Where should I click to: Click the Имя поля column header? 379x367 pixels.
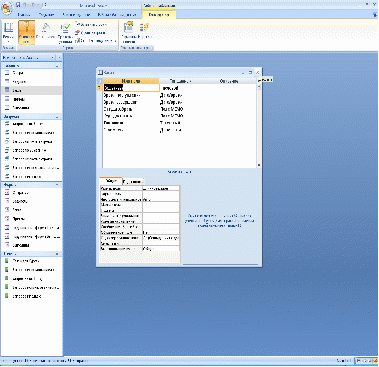click(131, 81)
